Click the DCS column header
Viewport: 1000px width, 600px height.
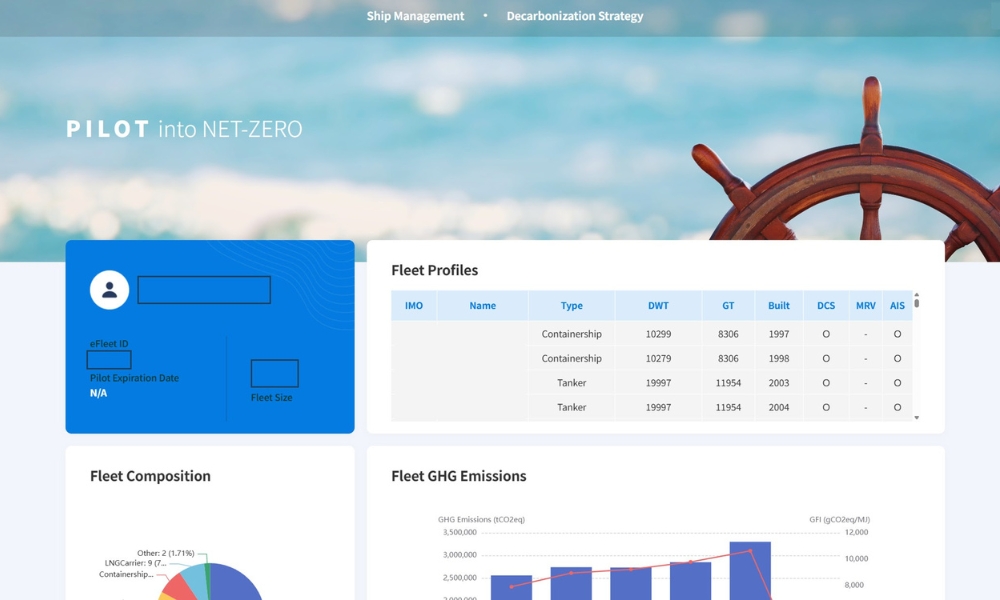click(826, 306)
